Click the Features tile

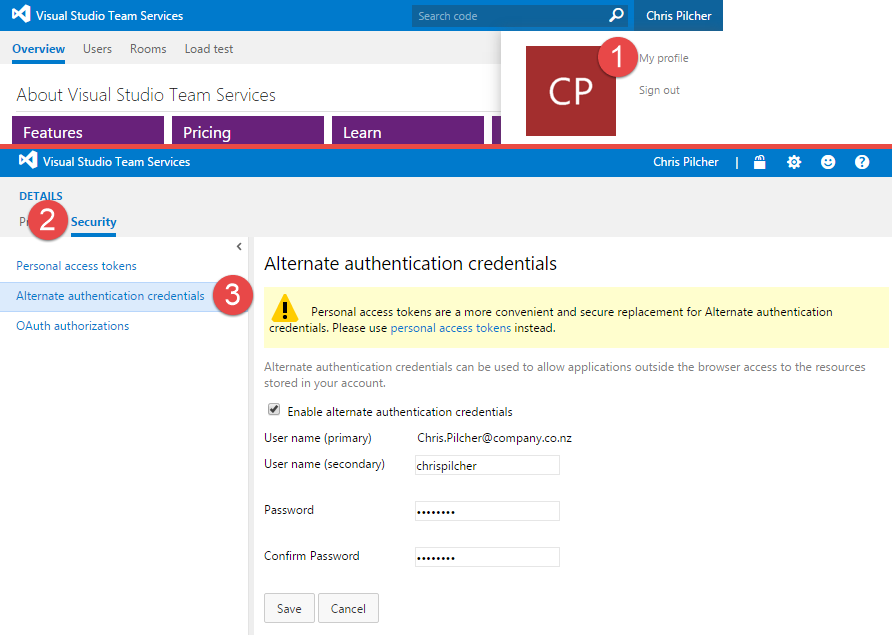point(88,130)
